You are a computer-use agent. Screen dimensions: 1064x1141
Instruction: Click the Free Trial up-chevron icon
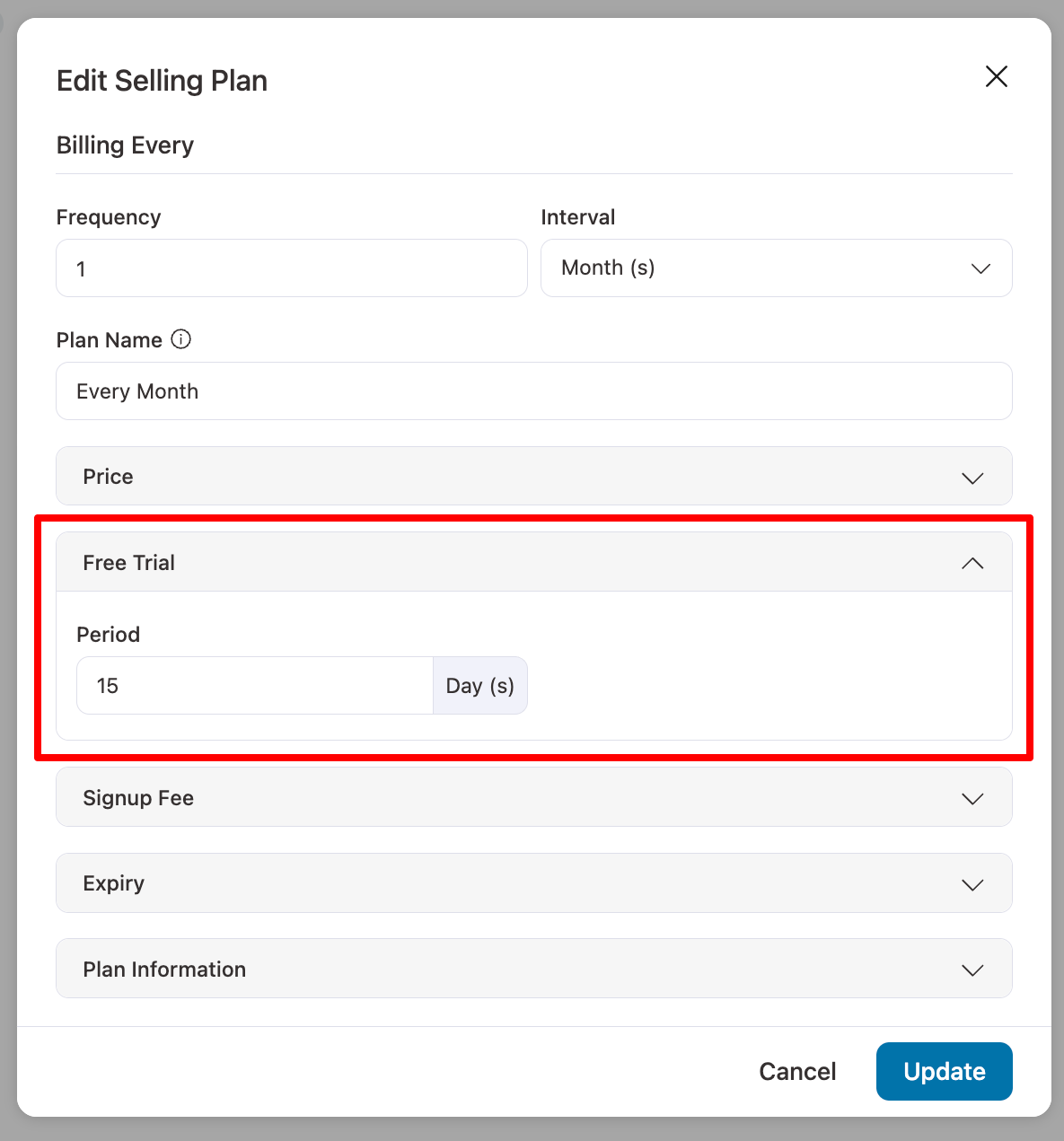972,564
